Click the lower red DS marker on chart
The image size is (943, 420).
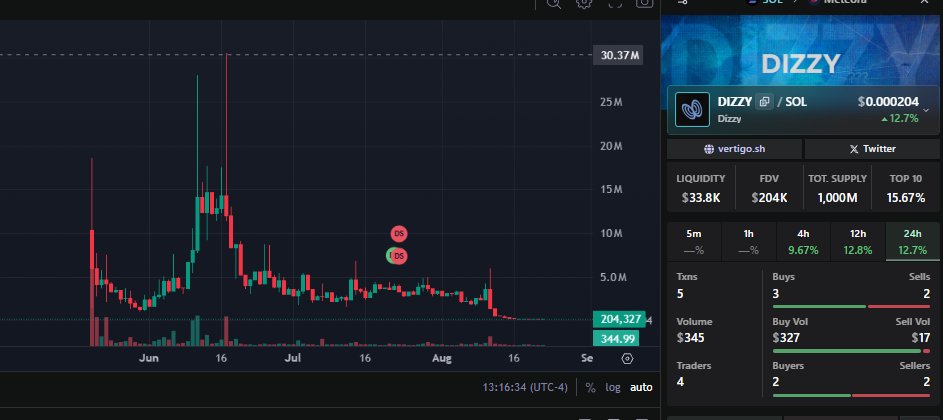(399, 256)
